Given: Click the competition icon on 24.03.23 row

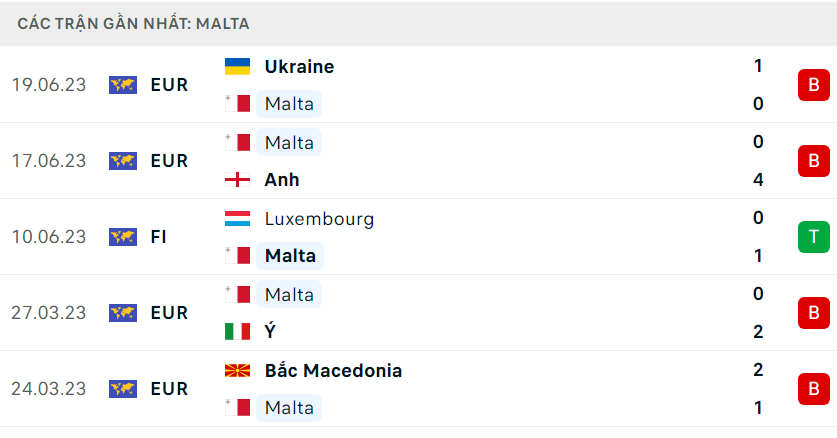Looking at the screenshot, I should (x=123, y=389).
